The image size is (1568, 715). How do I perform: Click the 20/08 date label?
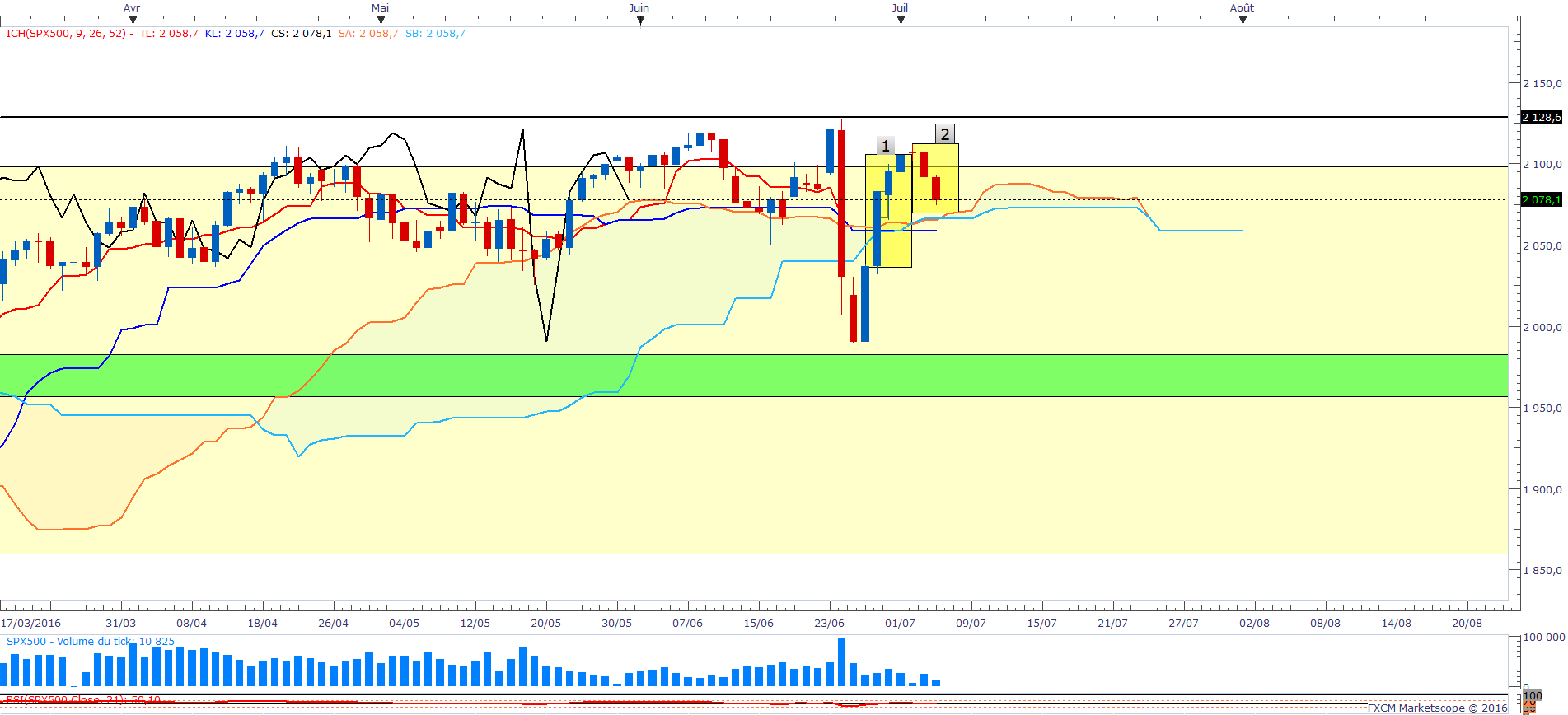tap(1467, 624)
